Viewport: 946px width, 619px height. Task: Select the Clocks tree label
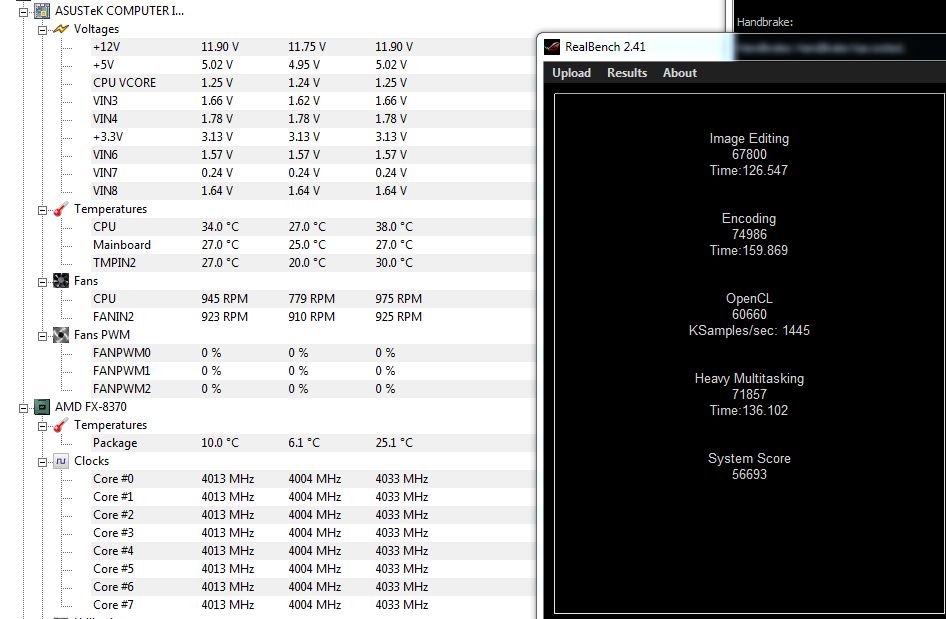point(92,461)
